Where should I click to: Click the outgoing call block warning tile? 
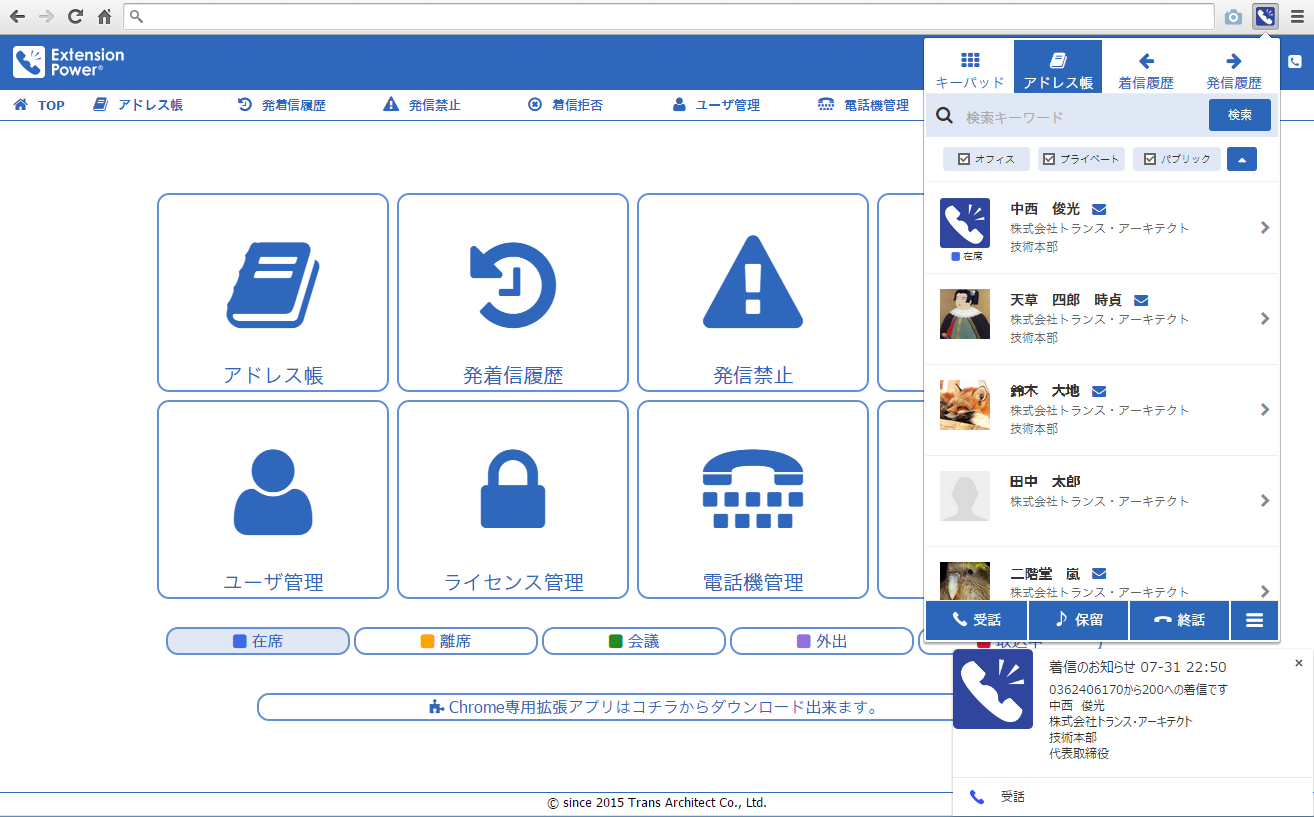(x=753, y=292)
